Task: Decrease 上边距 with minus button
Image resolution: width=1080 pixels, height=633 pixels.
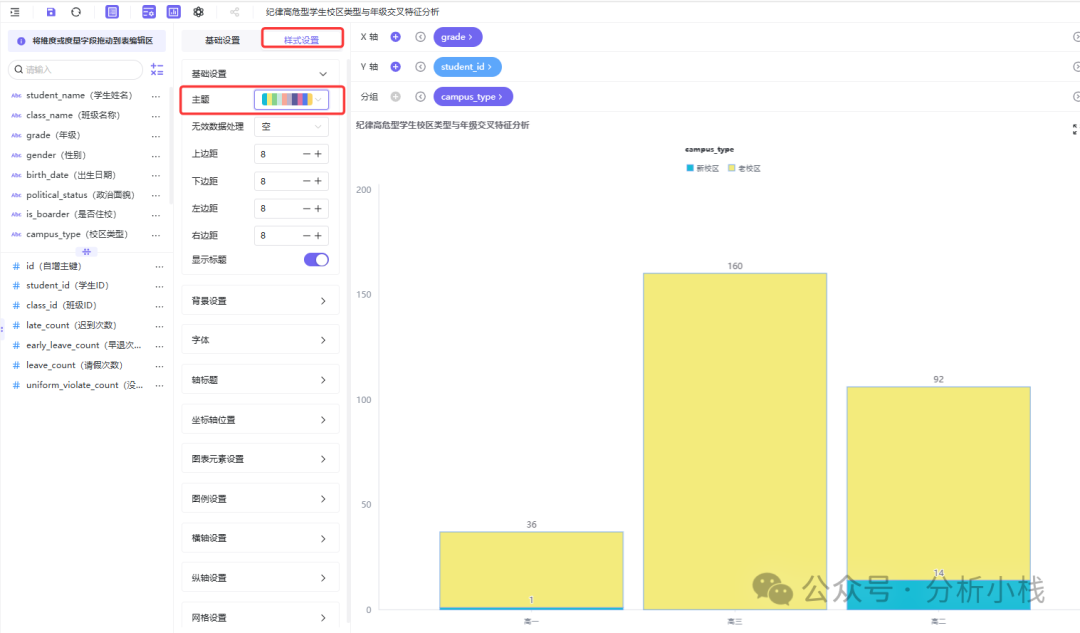Action: tap(307, 154)
